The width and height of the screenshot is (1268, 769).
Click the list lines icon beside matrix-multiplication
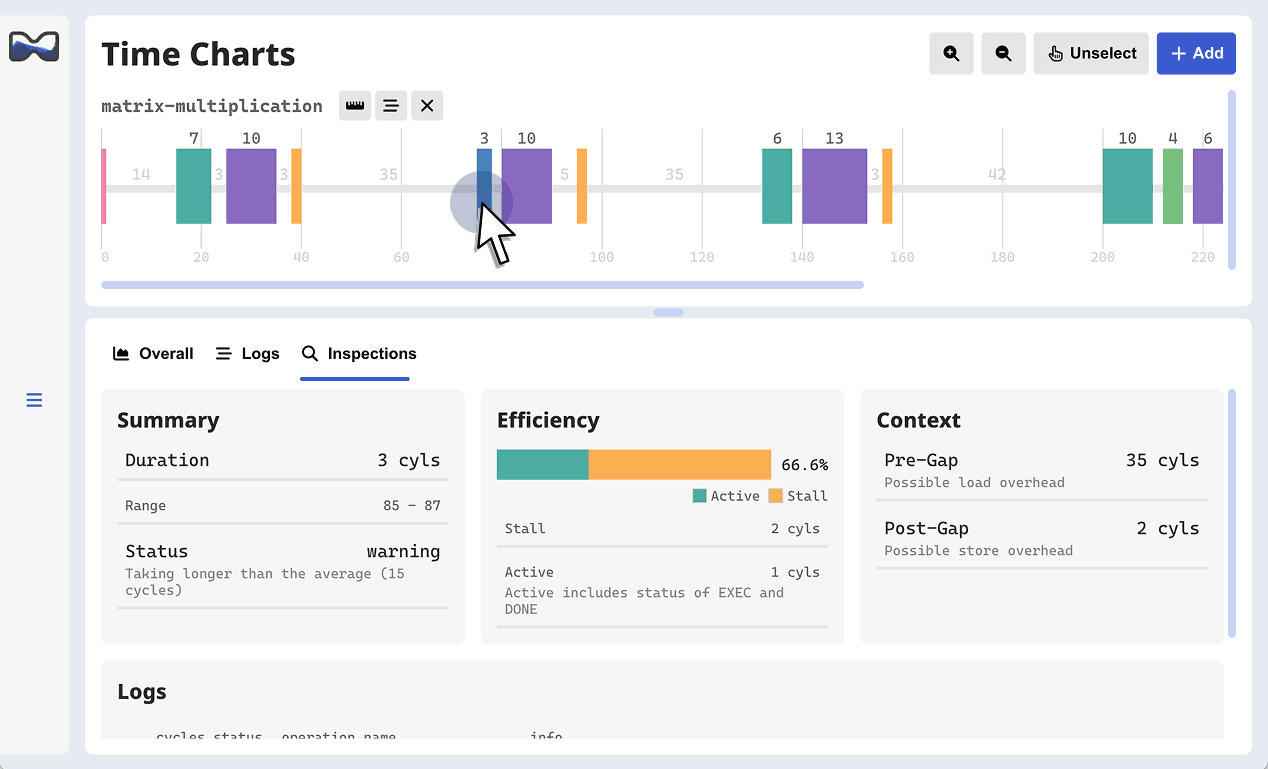click(391, 106)
